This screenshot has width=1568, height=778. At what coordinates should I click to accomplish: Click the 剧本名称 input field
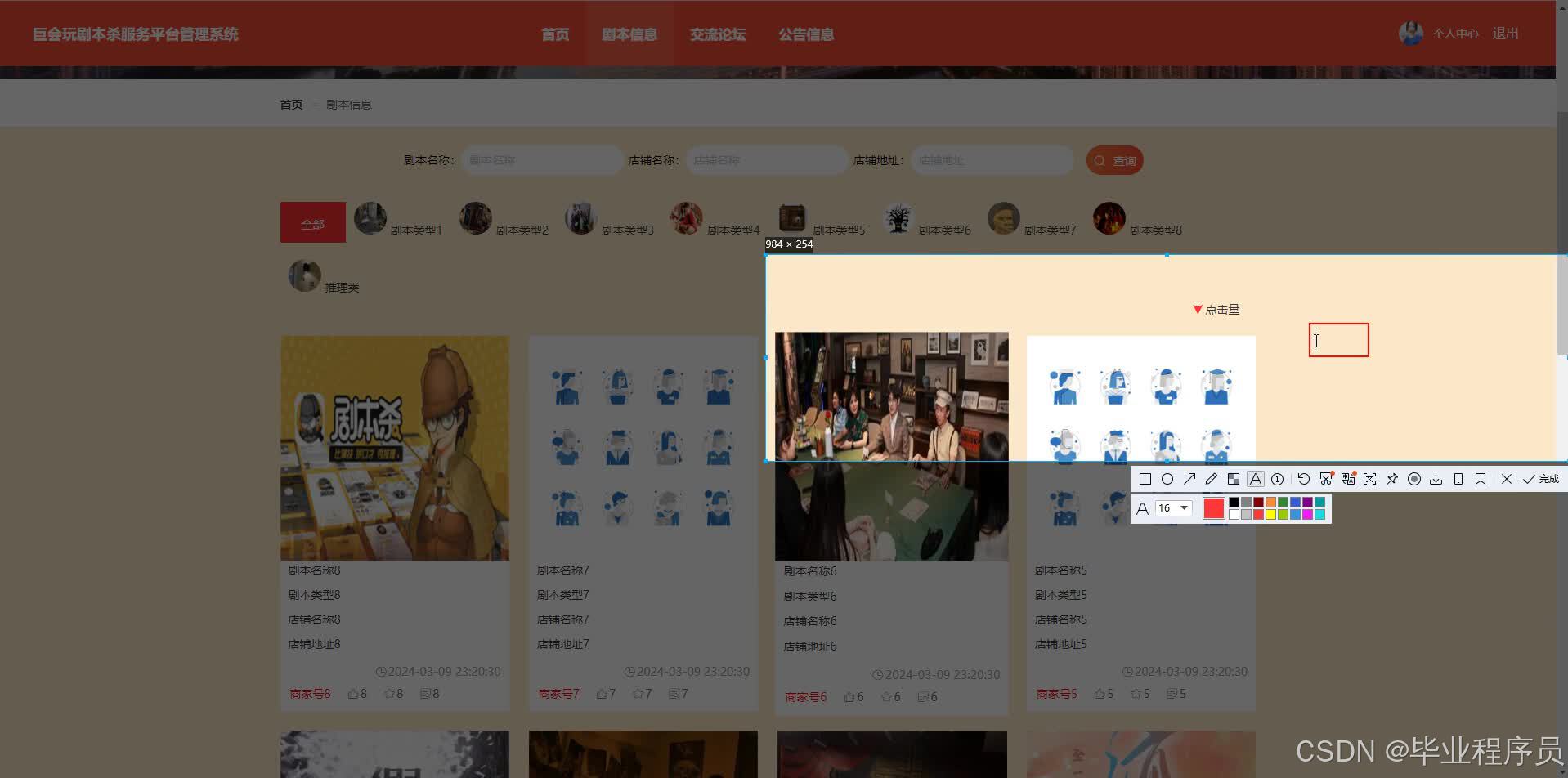pyautogui.click(x=540, y=160)
